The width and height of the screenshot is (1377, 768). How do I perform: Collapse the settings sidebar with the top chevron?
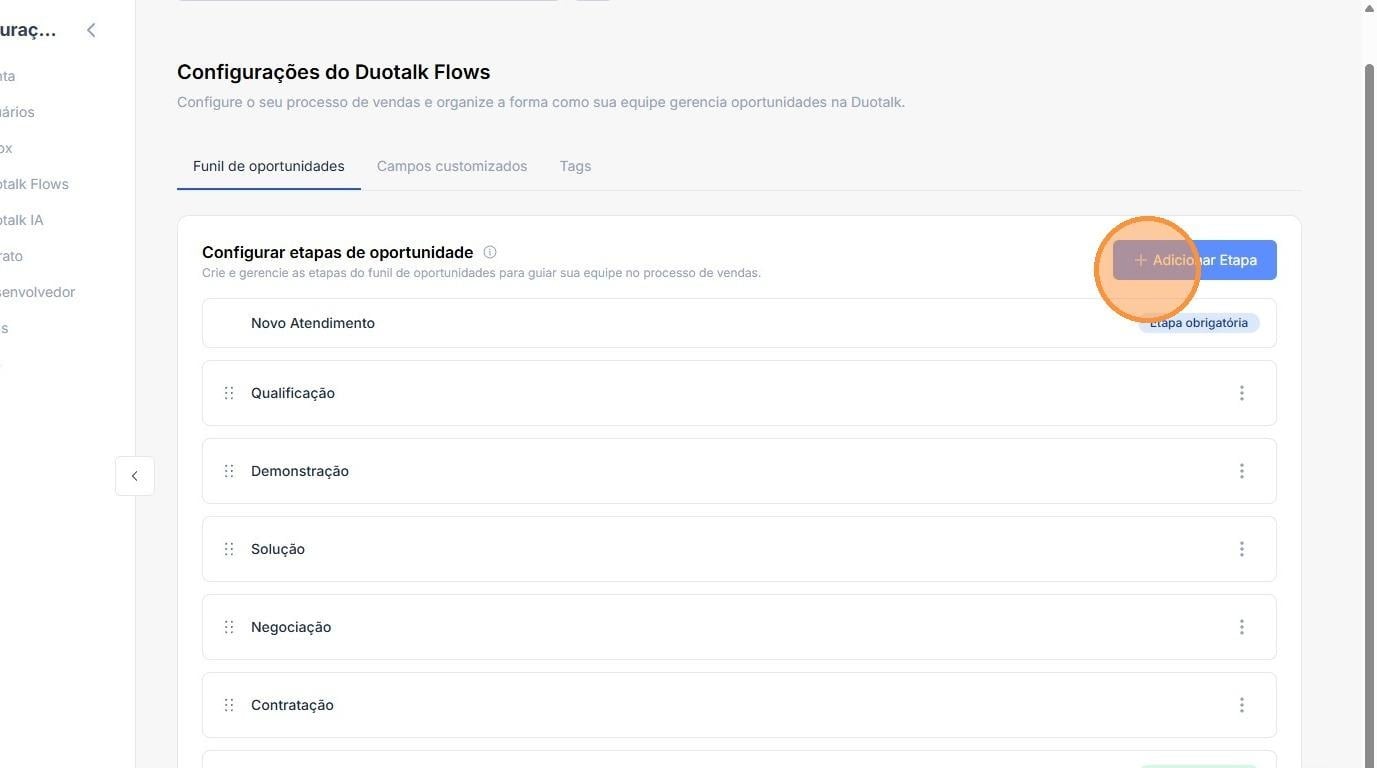91,30
